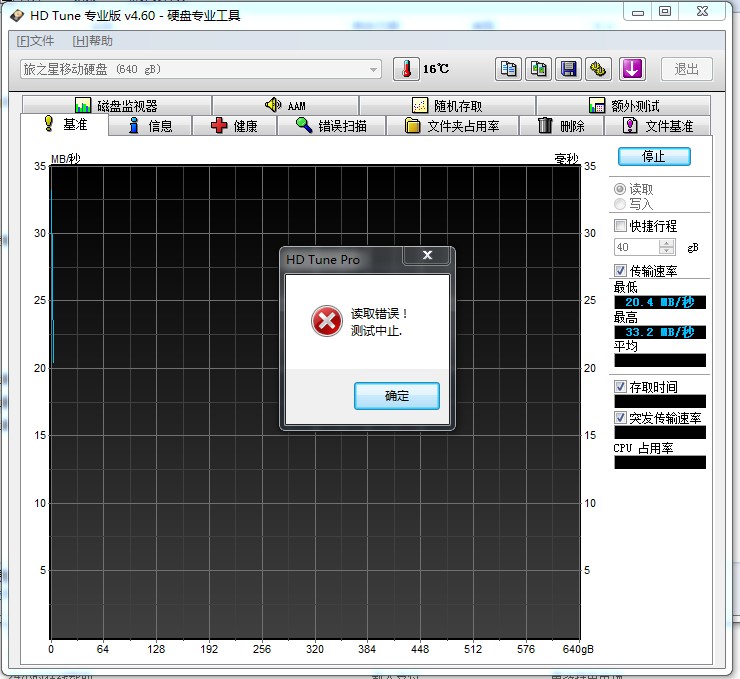Image resolution: width=740 pixels, height=679 pixels.
Task: Click the red error icon in dialog
Action: point(327,321)
